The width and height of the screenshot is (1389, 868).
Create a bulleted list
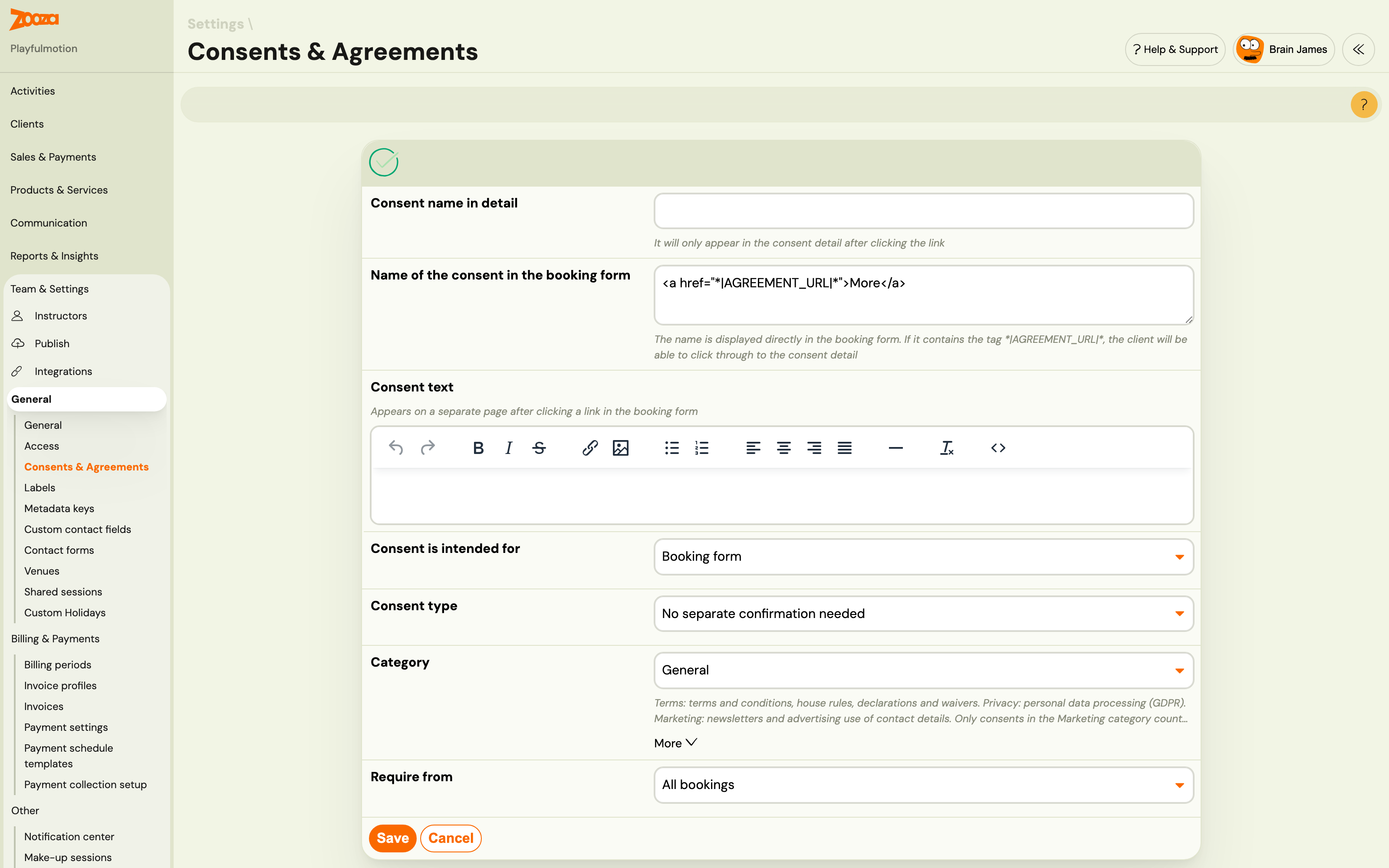click(x=671, y=448)
